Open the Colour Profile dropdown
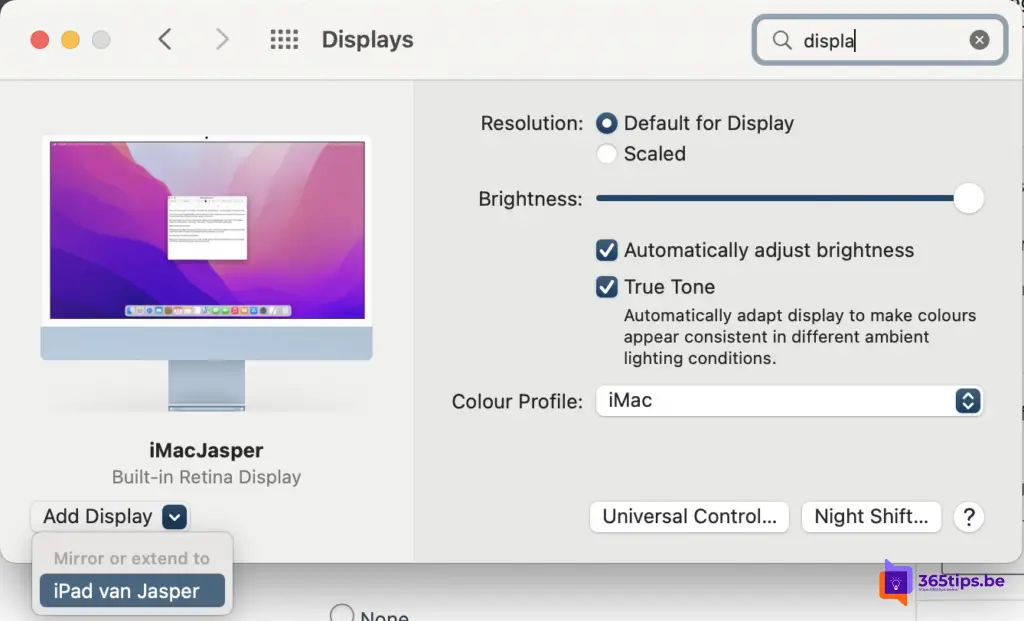This screenshot has width=1024, height=621. coord(789,400)
